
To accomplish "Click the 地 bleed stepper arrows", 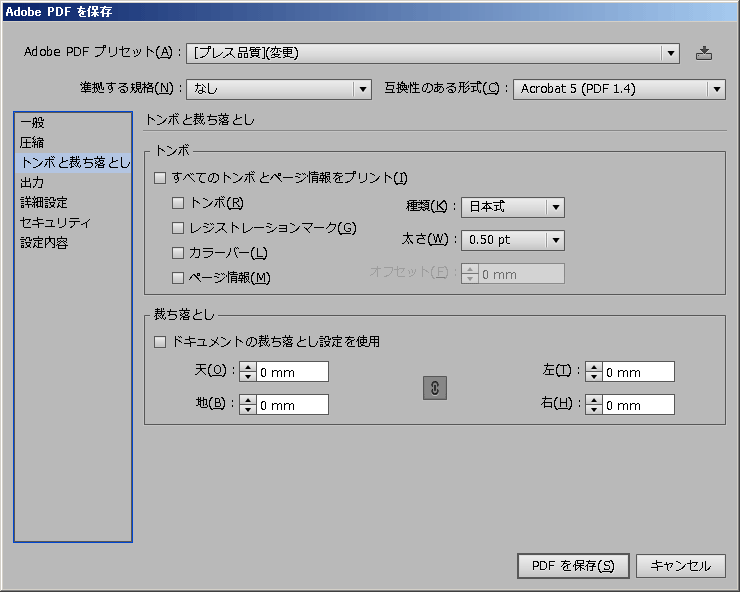I will pyautogui.click(x=247, y=405).
